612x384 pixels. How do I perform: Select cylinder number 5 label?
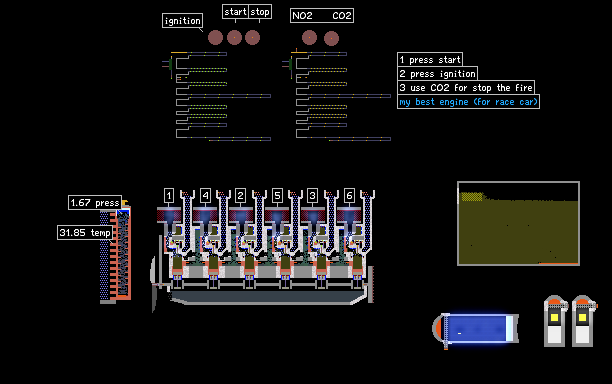pos(277,196)
